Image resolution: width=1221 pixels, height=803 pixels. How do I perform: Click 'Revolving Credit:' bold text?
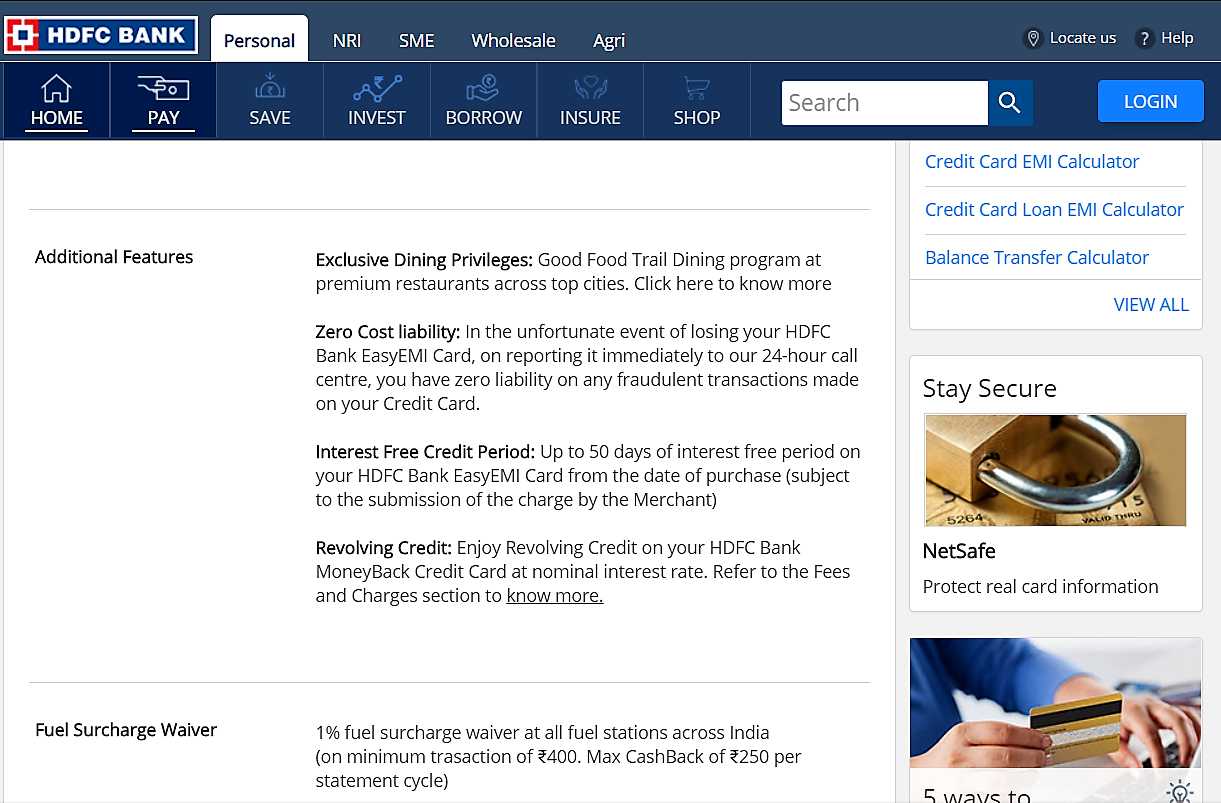click(x=384, y=548)
